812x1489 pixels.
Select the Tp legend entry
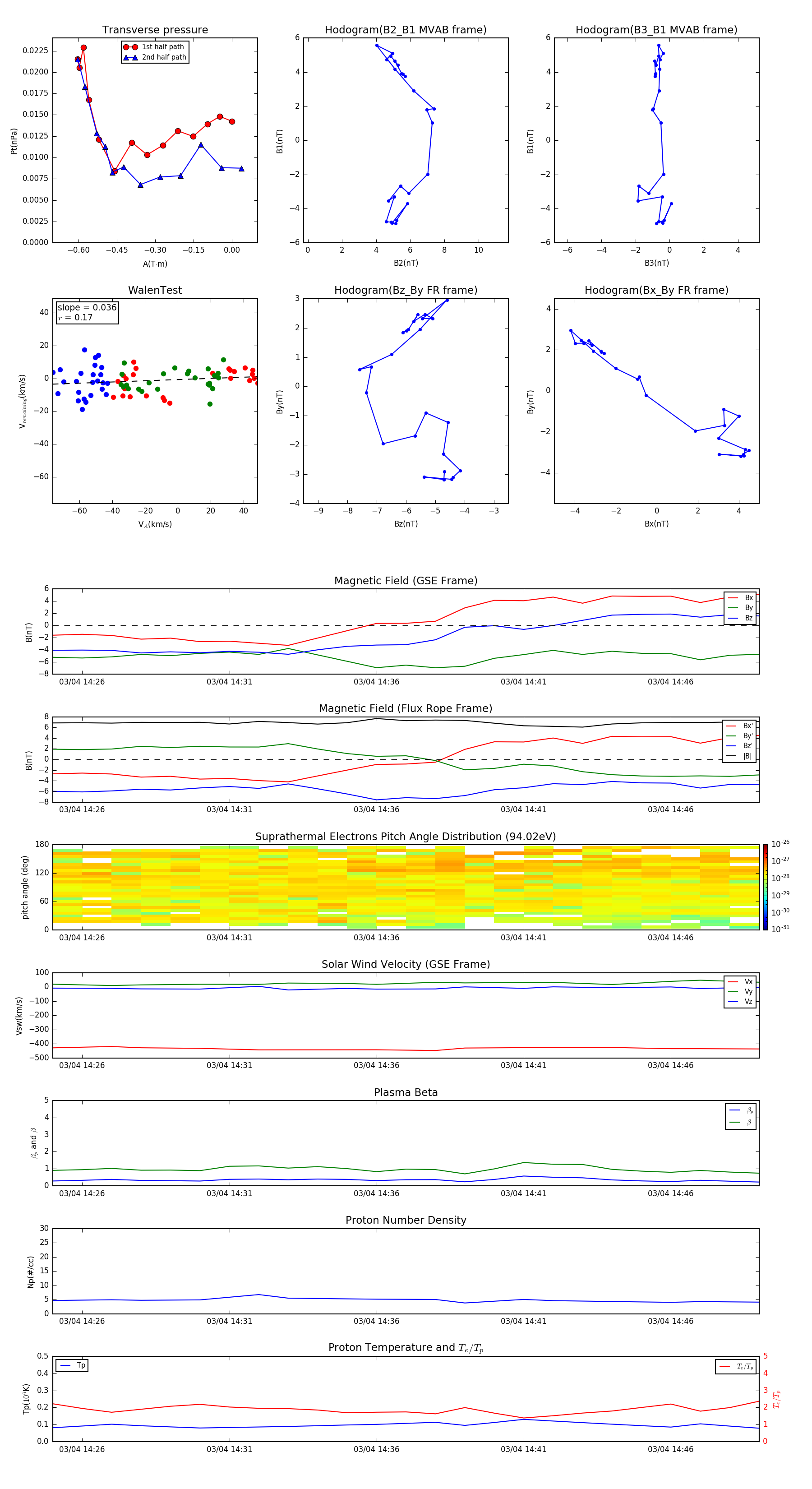coord(72,1365)
